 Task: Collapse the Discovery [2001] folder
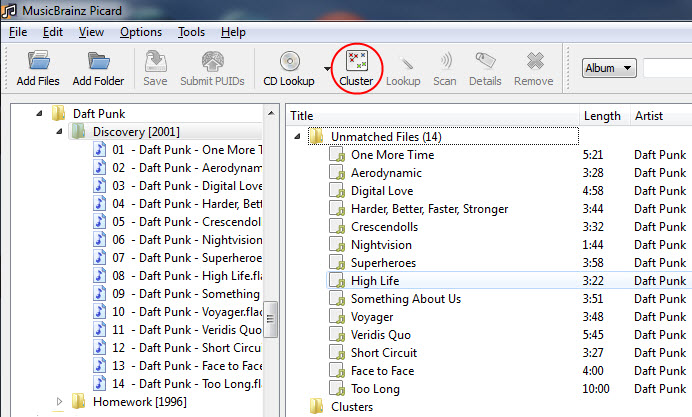point(60,131)
